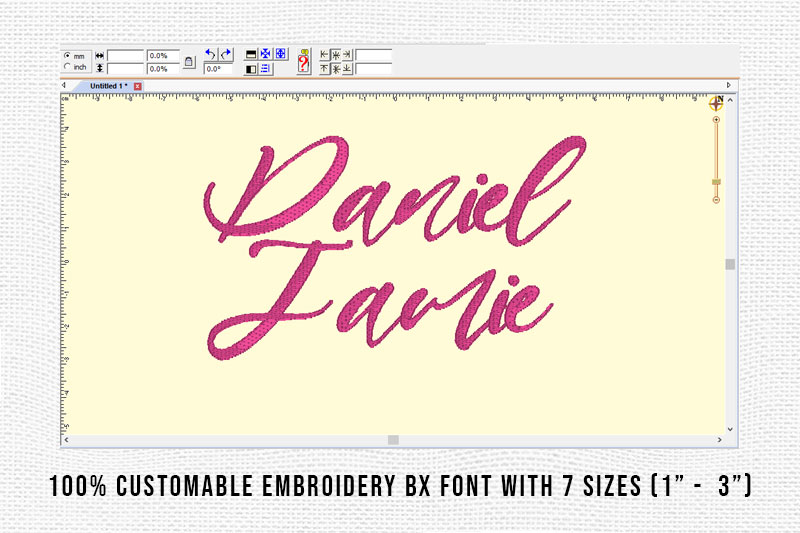Align objects to right edge
The height and width of the screenshot is (533, 800).
coord(347,55)
